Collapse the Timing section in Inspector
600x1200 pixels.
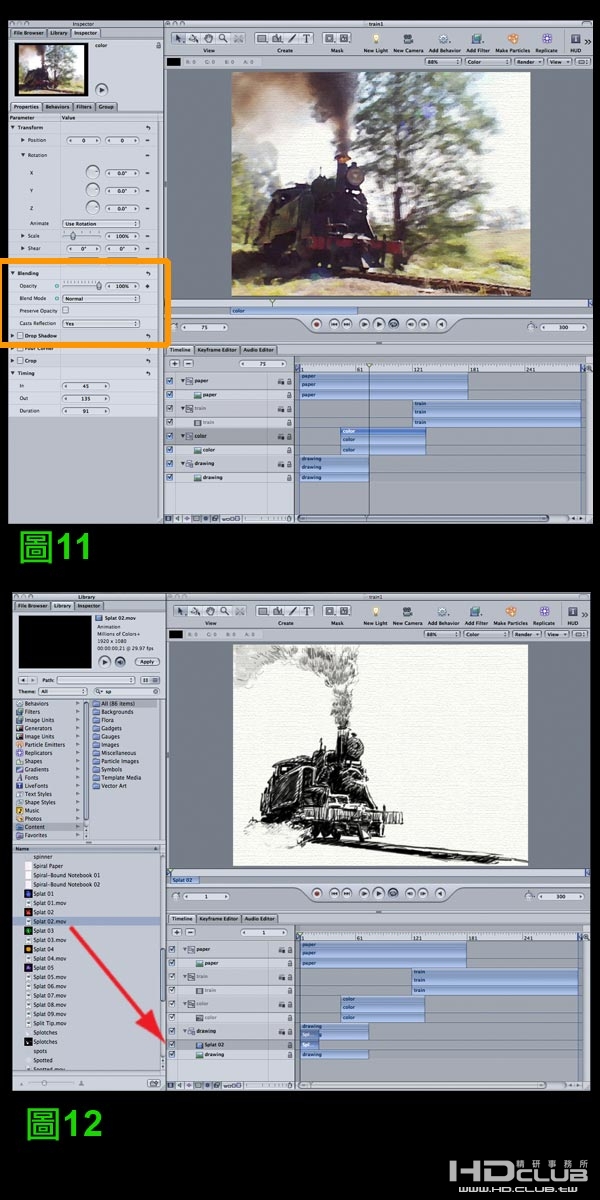pyautogui.click(x=13, y=373)
